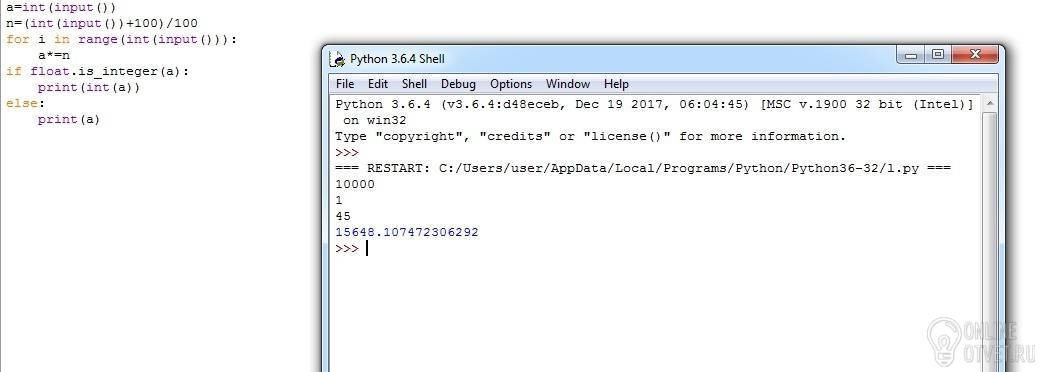Click the input value 10000 in the shell

(x=355, y=184)
